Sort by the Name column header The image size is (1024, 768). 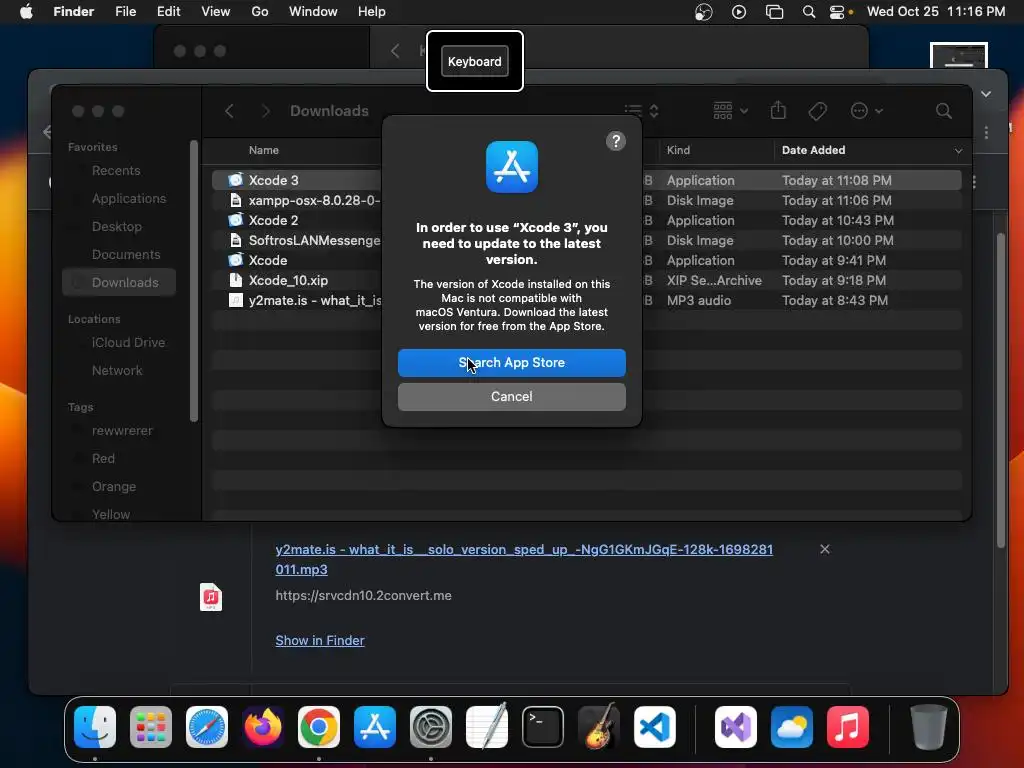[264, 150]
